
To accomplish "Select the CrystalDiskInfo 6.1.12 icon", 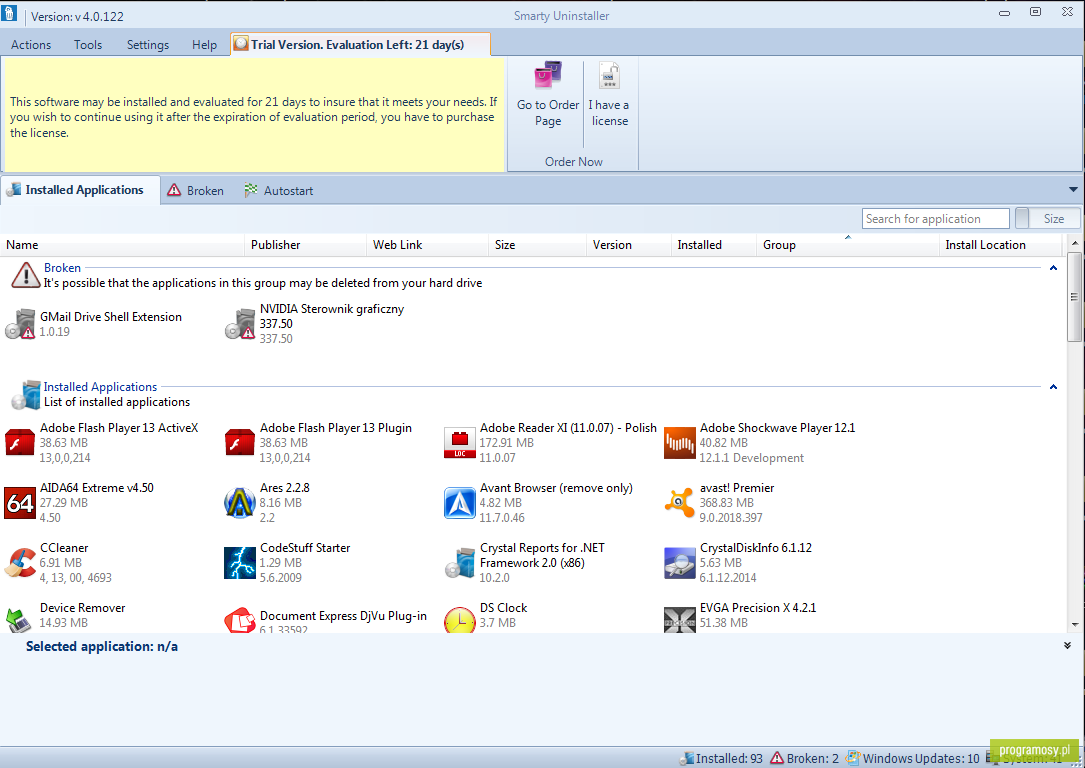I will coord(680,563).
